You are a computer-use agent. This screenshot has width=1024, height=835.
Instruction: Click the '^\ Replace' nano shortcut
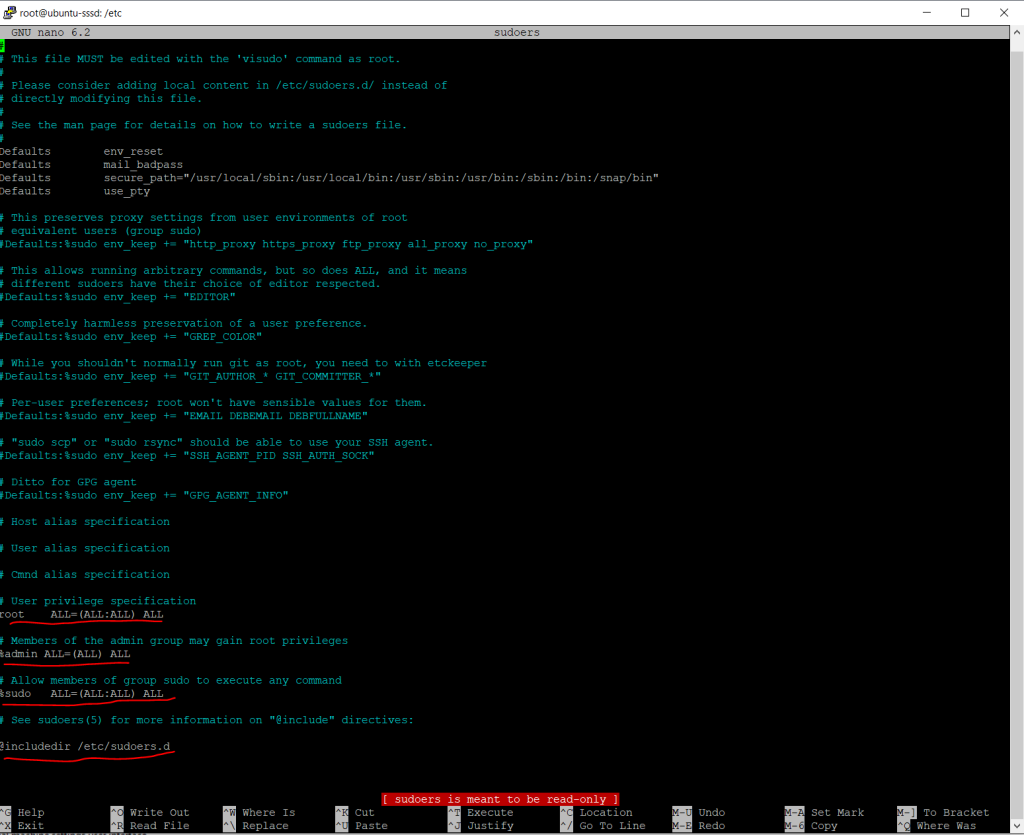tap(256, 826)
